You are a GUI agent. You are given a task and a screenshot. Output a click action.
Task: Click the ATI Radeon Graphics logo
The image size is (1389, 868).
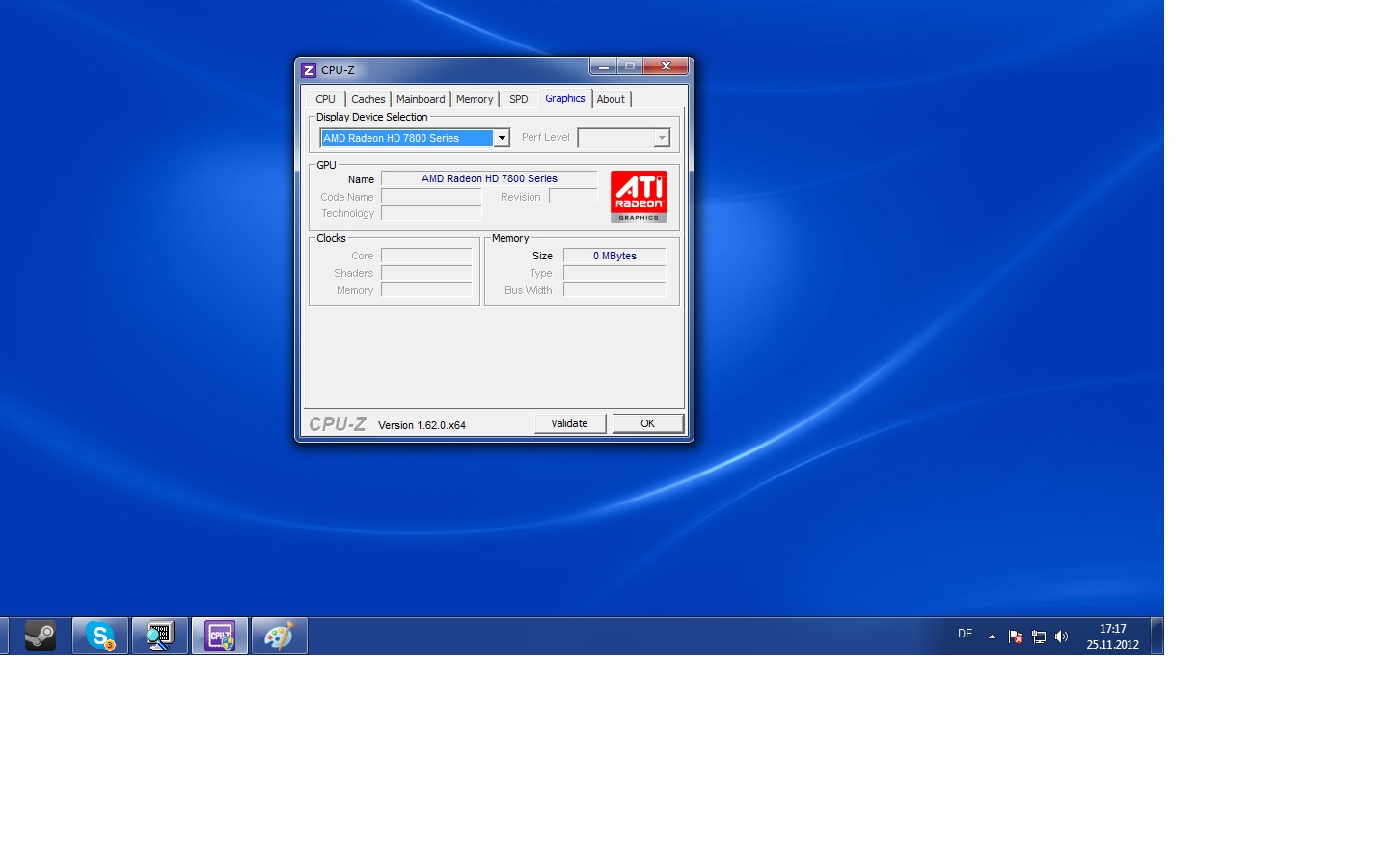pyautogui.click(x=639, y=197)
